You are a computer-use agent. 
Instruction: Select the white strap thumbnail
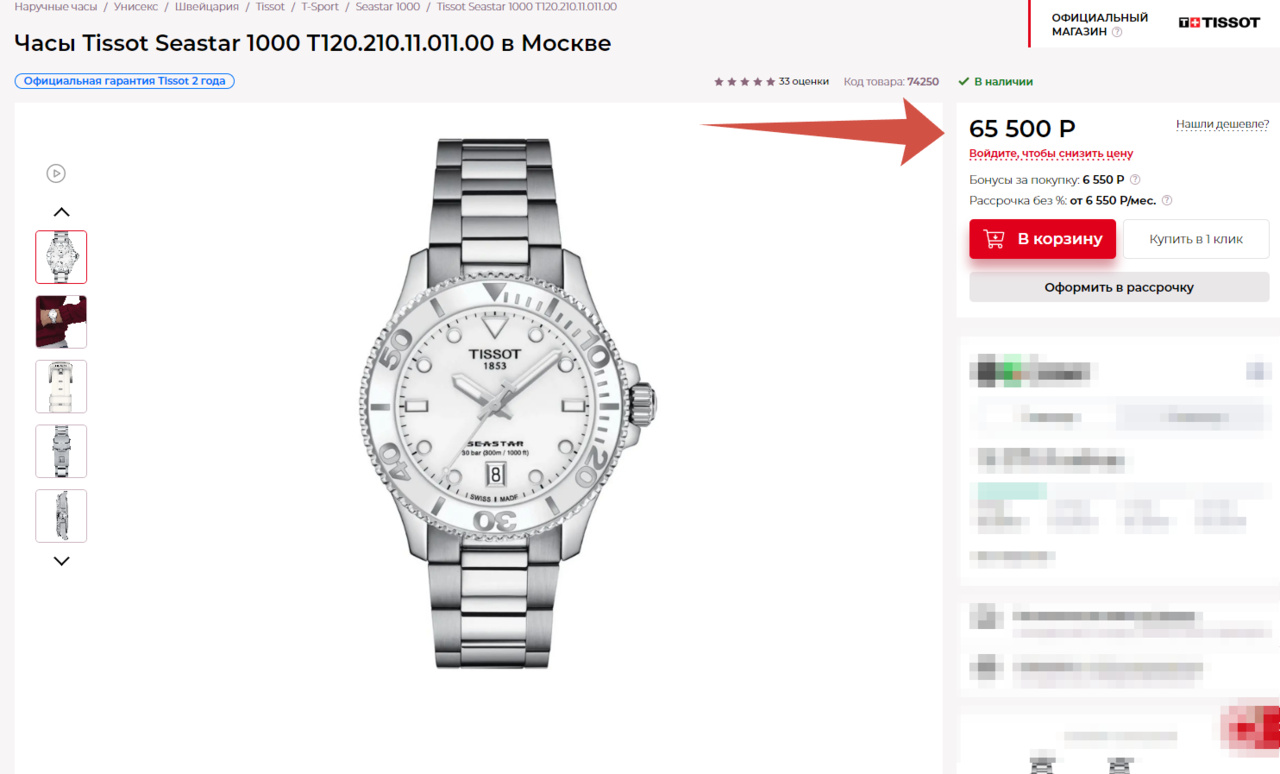[x=61, y=386]
